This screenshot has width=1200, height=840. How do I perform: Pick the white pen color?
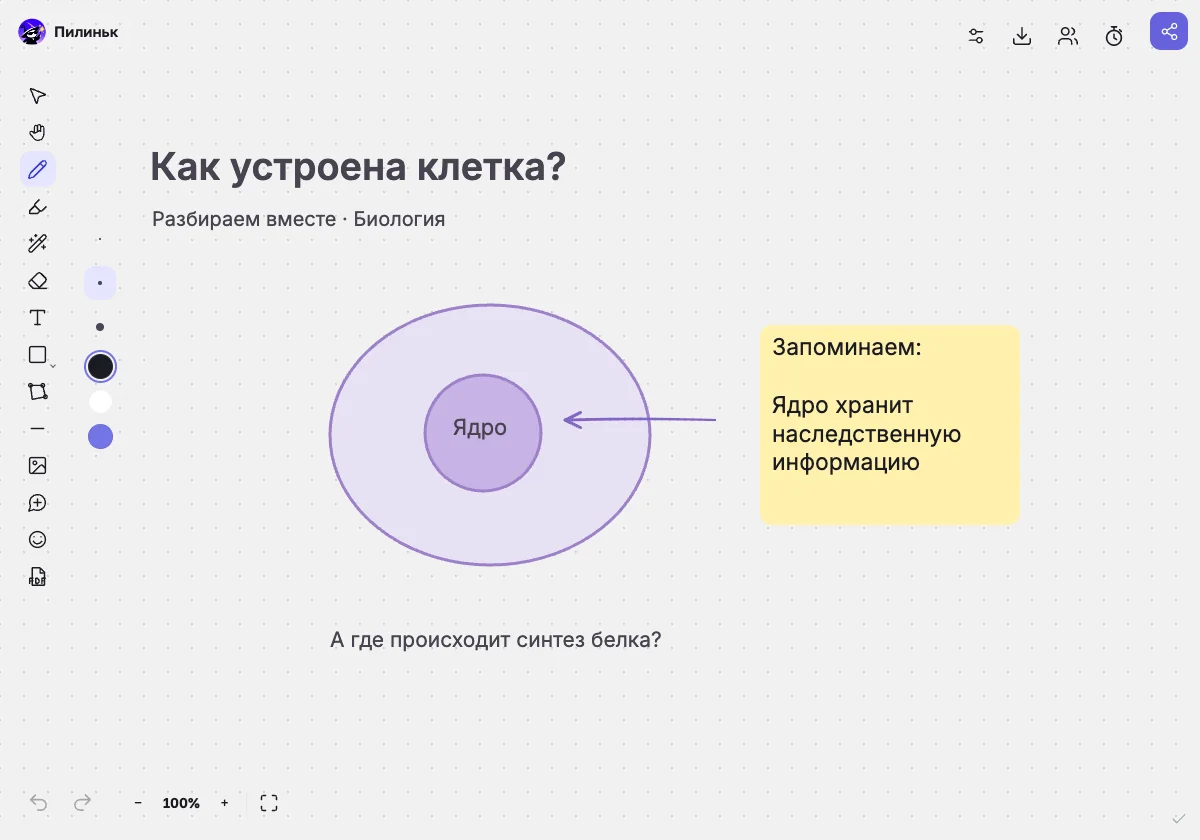(x=100, y=402)
